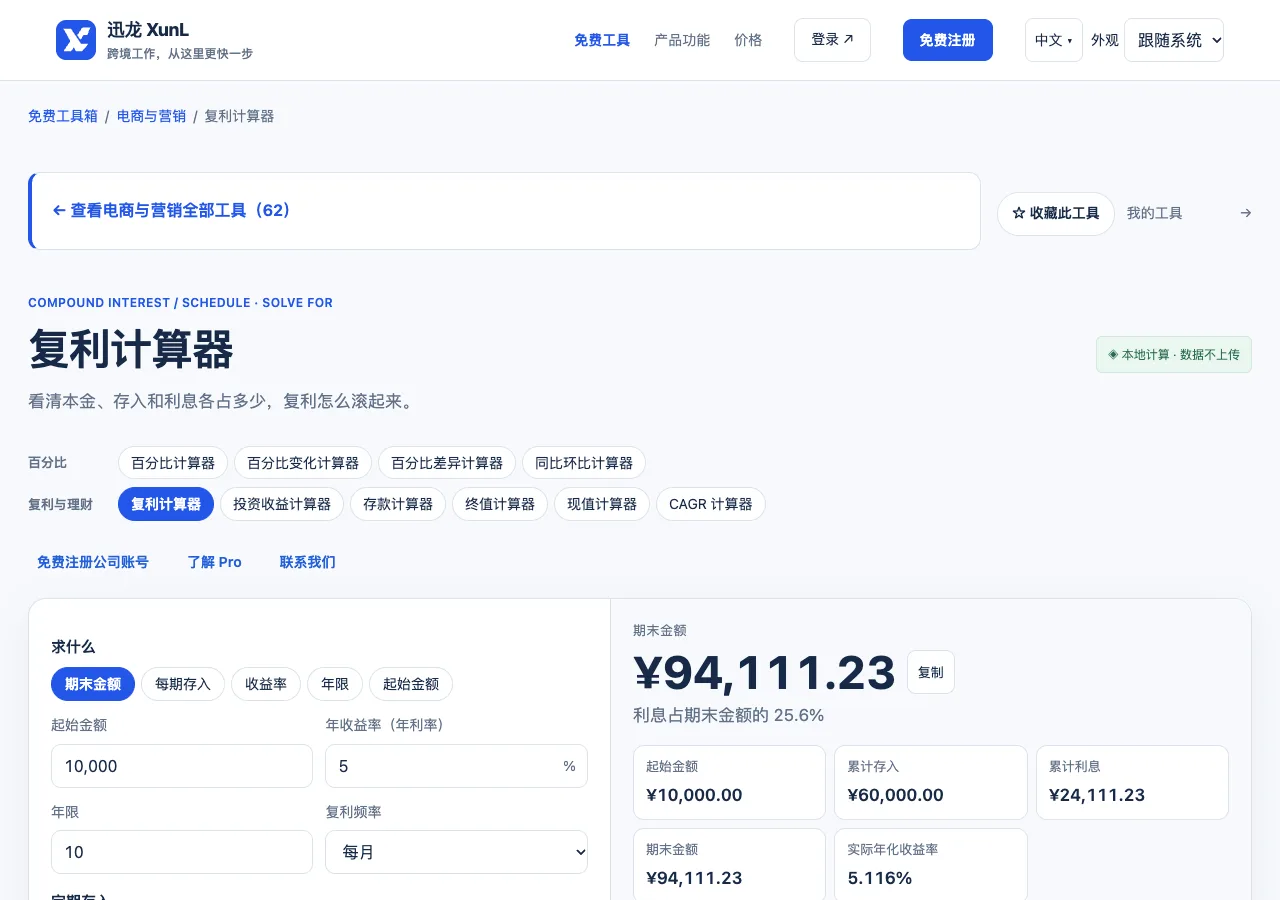Click the 实际年化收益率 value 5.116%
The width and height of the screenshot is (1280, 900).
coord(880,878)
